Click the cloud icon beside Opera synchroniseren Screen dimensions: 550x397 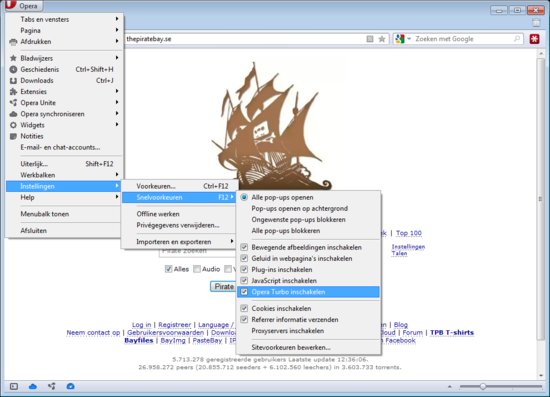point(13,114)
